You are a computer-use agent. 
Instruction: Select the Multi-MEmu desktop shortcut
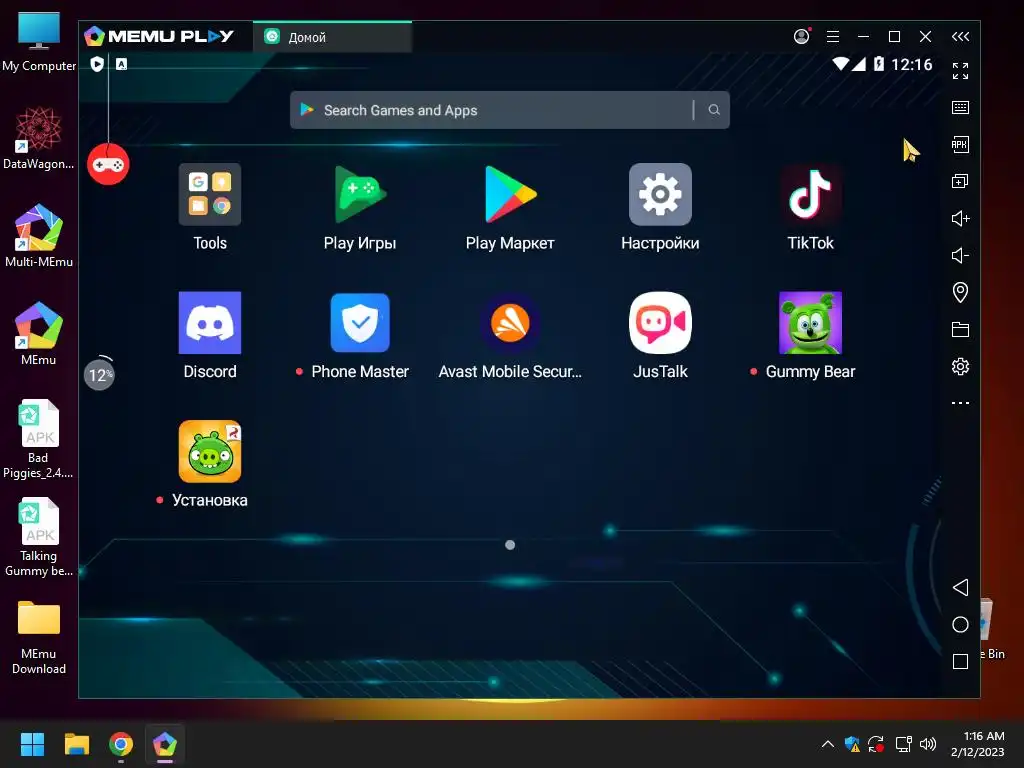pos(39,236)
